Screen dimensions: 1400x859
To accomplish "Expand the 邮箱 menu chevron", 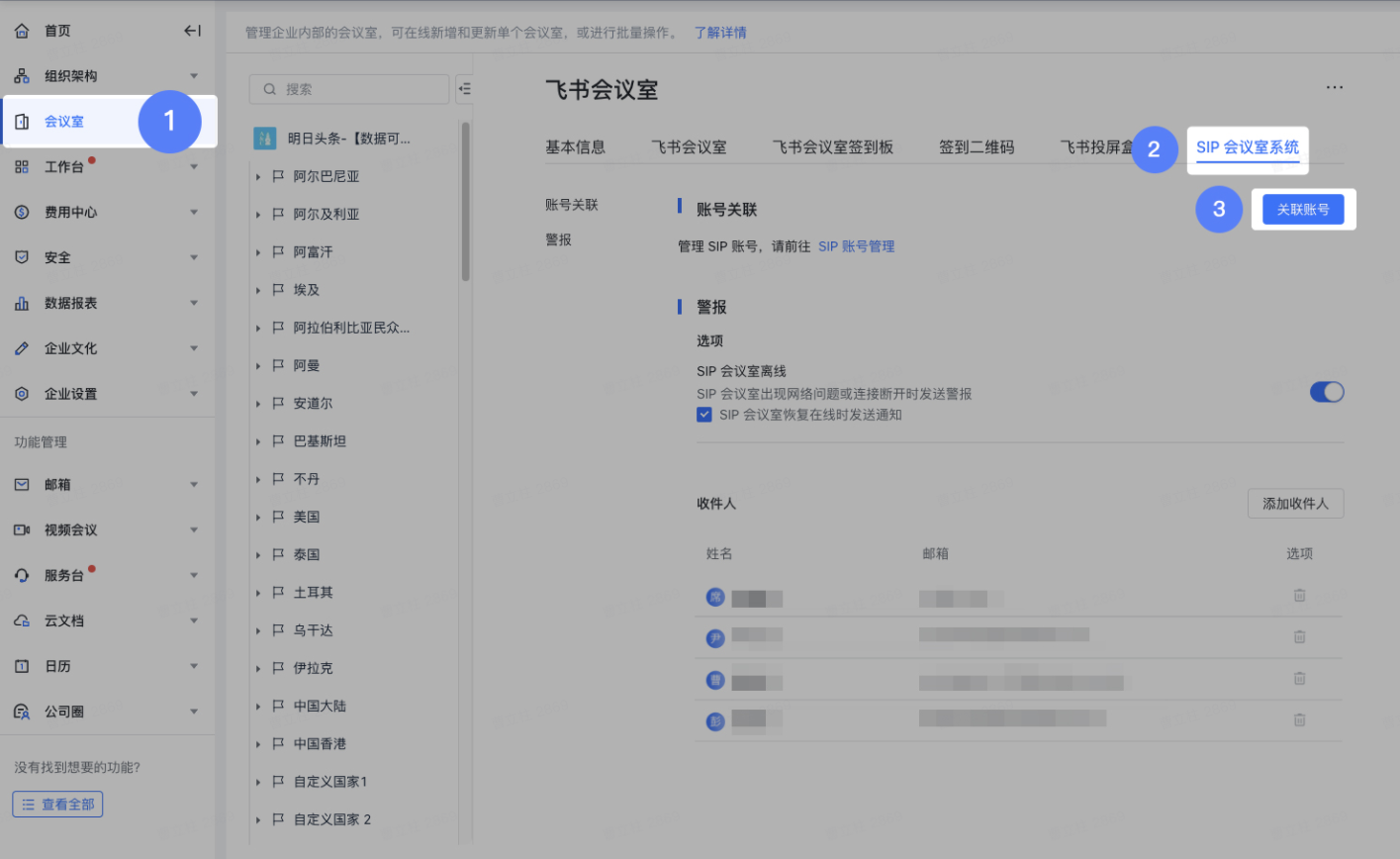I will 194,485.
